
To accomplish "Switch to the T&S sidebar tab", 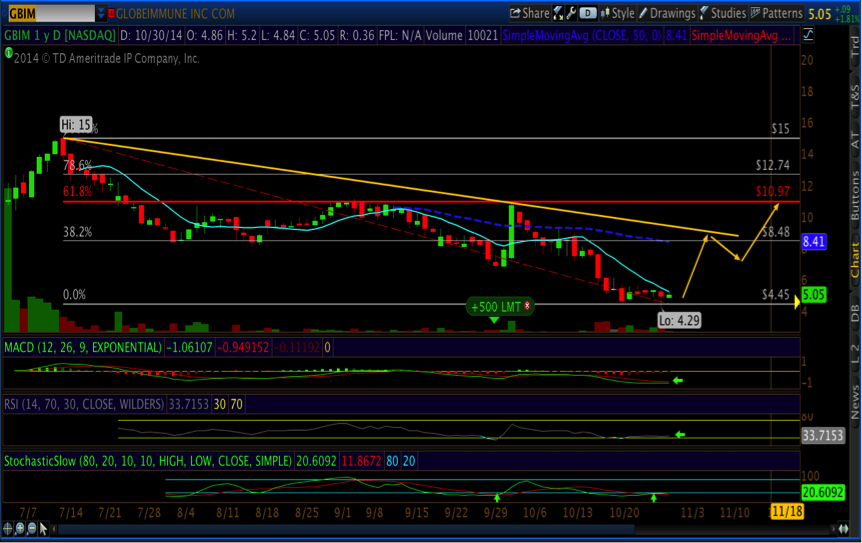I will (854, 95).
